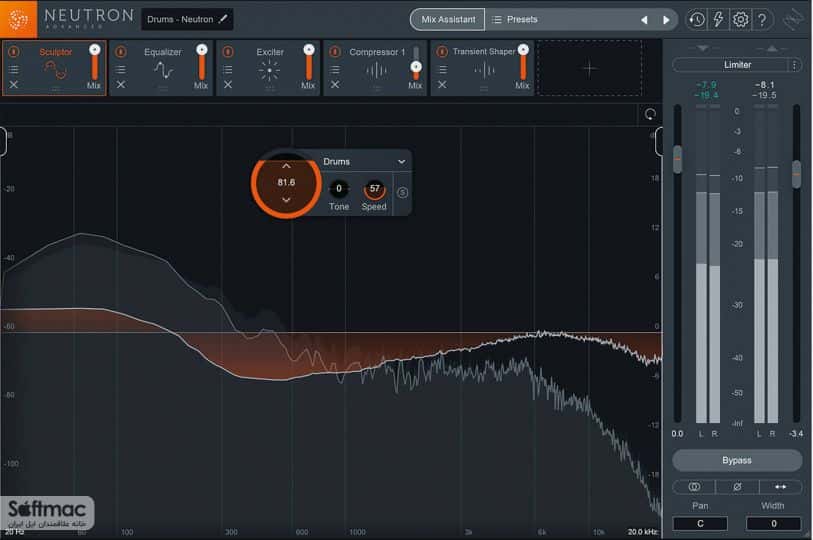Image resolution: width=813 pixels, height=540 pixels.
Task: Decrease Sculptor amount with down chevron
Action: [x=286, y=199]
